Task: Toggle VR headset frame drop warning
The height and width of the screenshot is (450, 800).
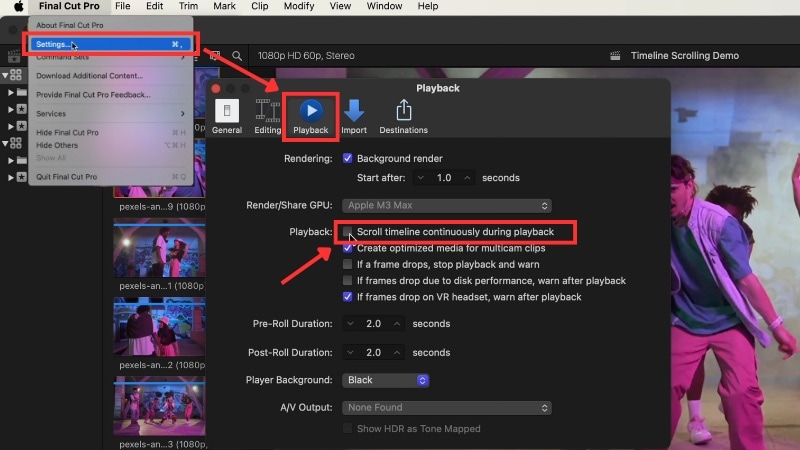Action: [x=347, y=297]
